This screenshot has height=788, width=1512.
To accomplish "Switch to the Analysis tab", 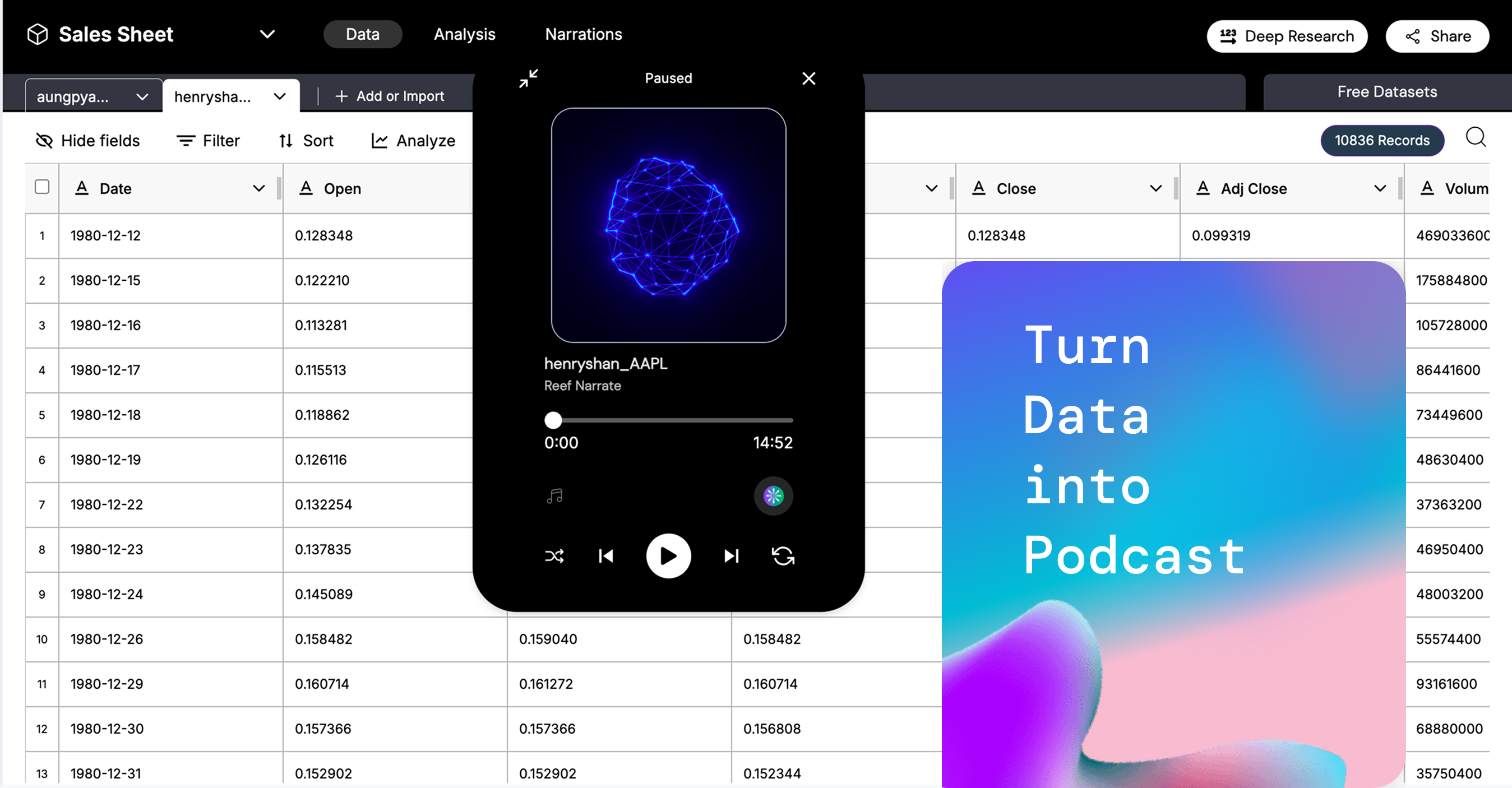I will click(x=464, y=34).
